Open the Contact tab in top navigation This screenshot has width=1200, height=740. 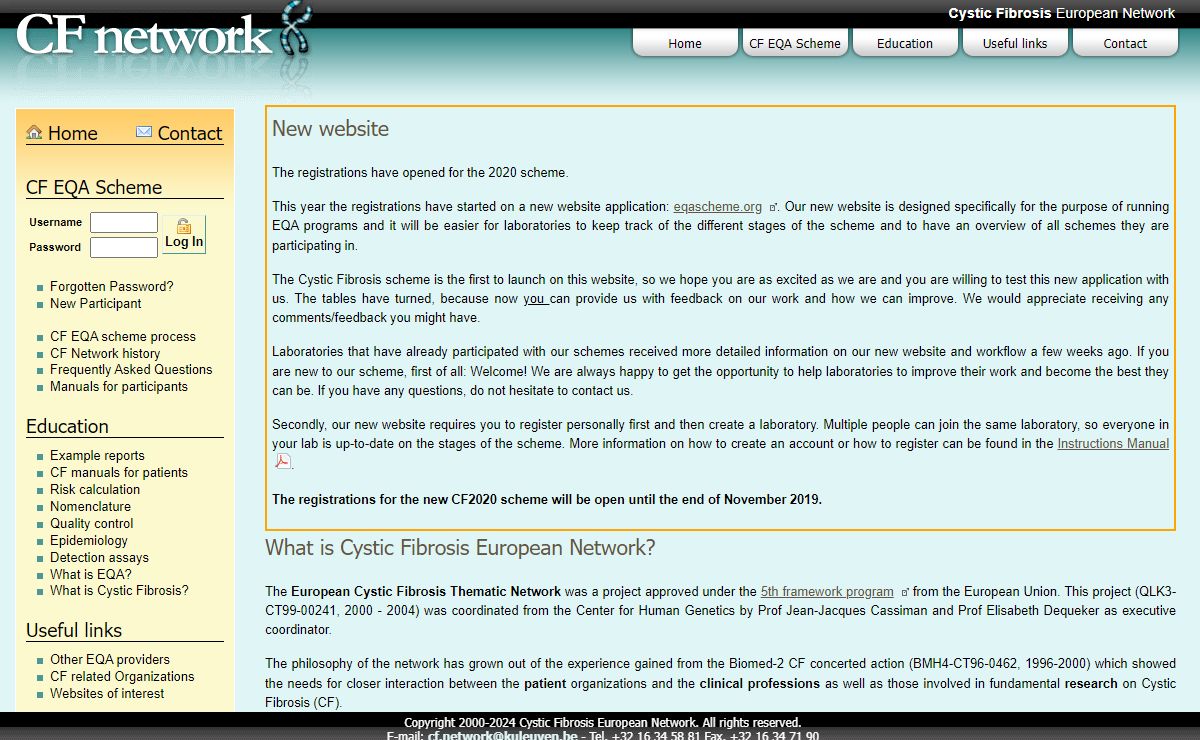(1125, 43)
